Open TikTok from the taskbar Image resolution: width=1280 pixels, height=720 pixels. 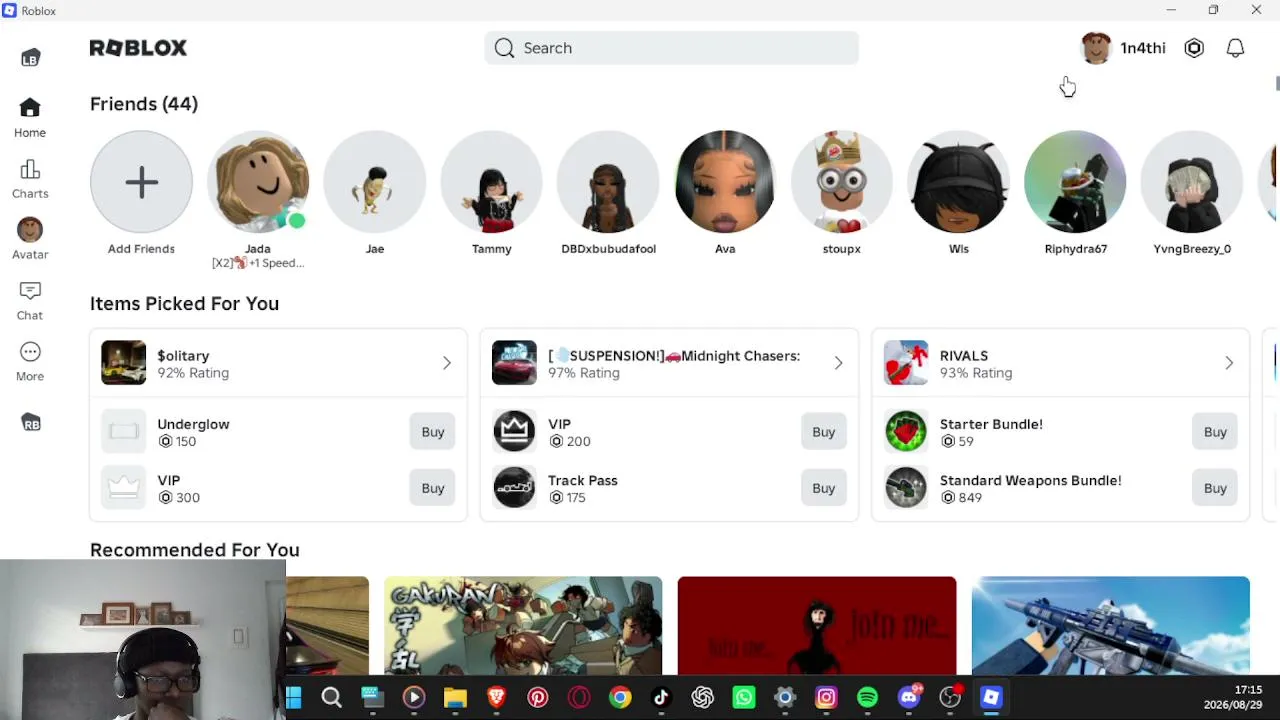pos(661,697)
